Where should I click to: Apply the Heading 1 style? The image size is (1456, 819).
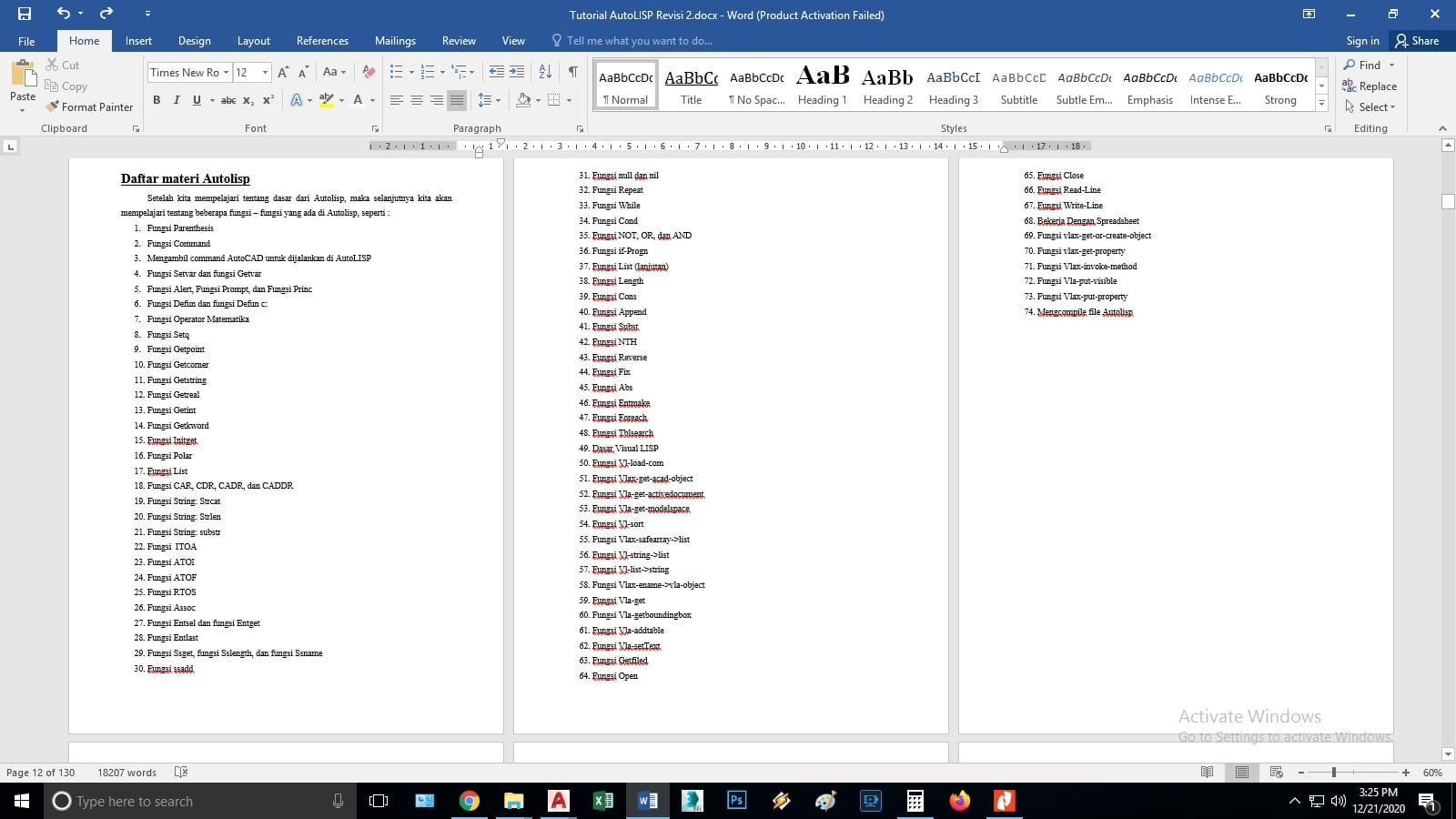pyautogui.click(x=822, y=86)
